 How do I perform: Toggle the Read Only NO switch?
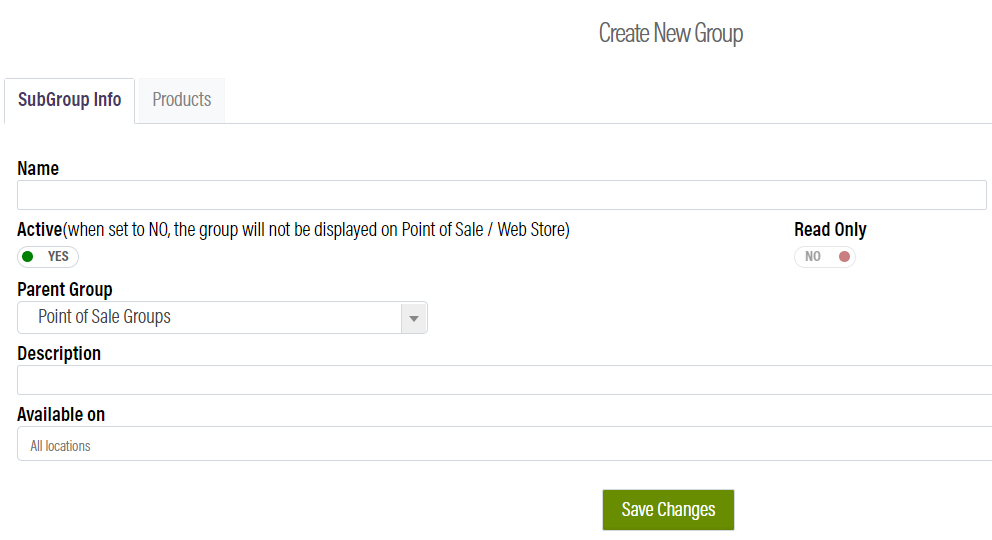click(x=825, y=257)
